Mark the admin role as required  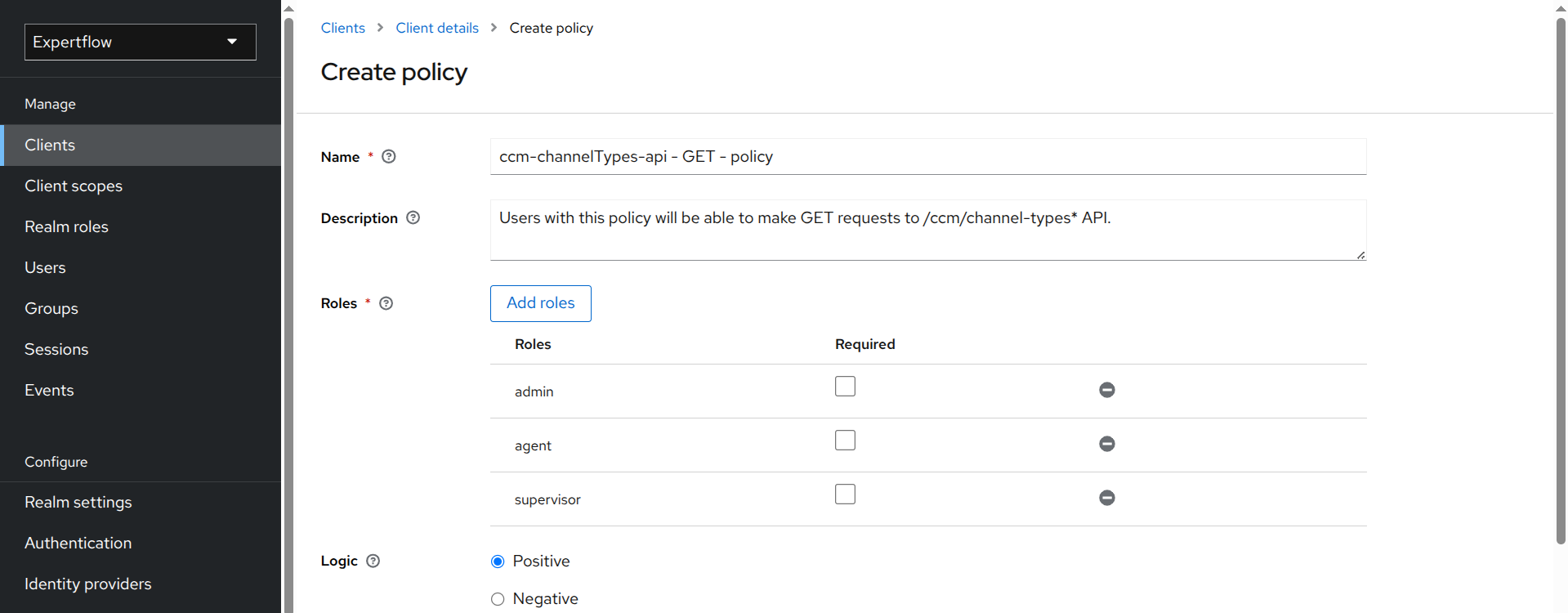845,387
